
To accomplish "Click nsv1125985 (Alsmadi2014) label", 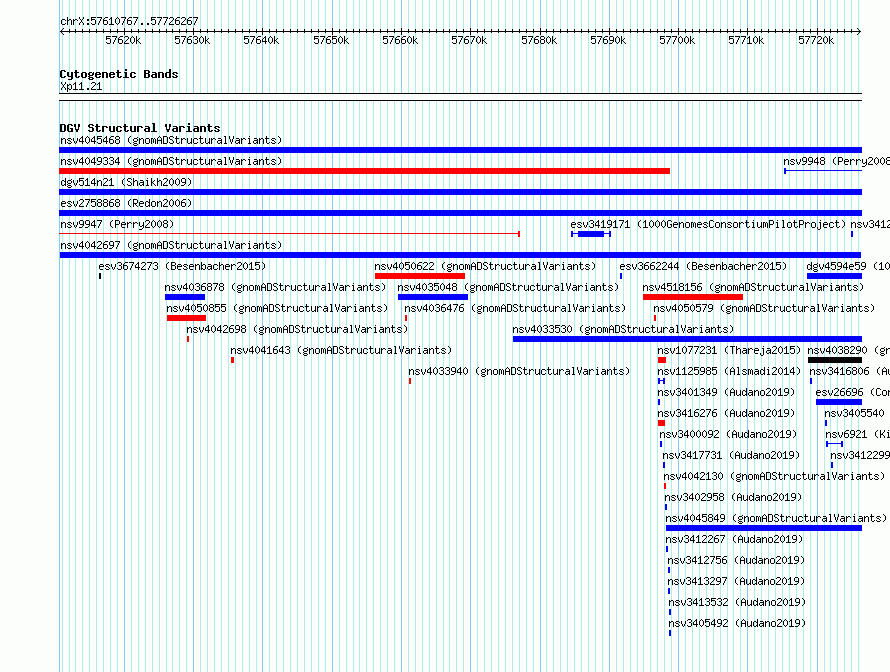I will tap(729, 371).
